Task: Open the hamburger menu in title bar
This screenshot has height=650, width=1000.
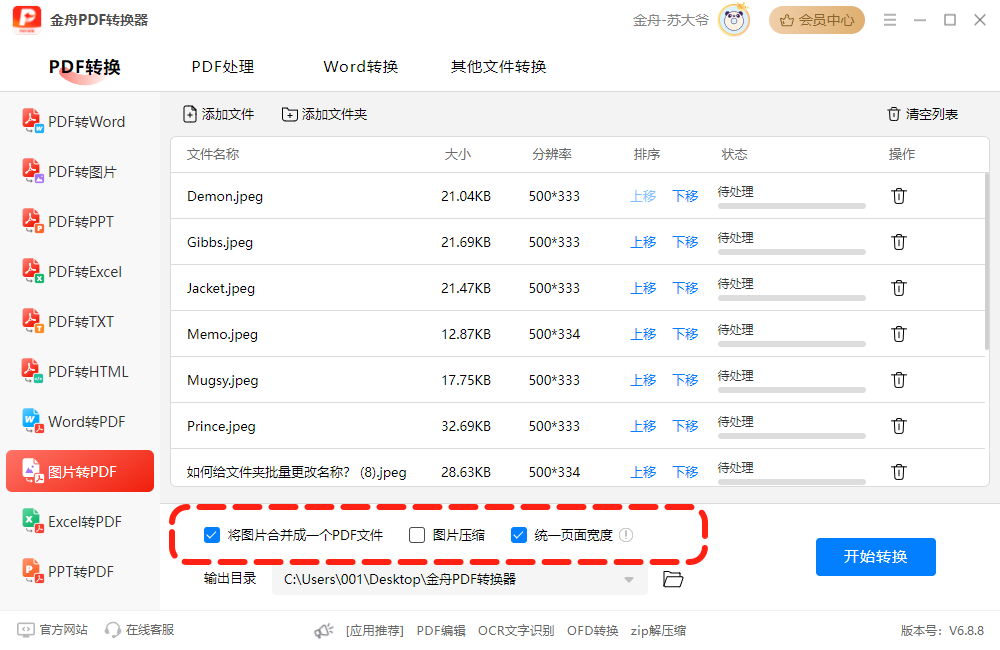Action: (x=890, y=20)
